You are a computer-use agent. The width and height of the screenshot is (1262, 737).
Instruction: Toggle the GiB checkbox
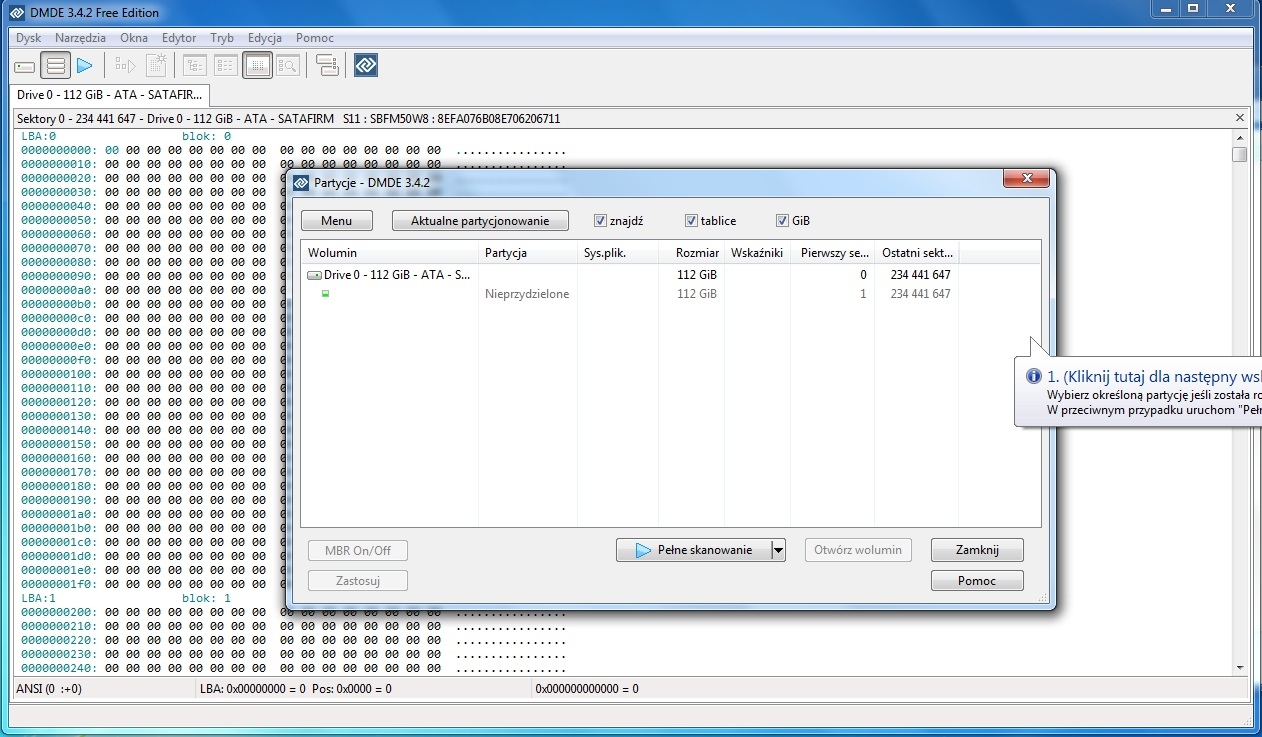[x=782, y=220]
